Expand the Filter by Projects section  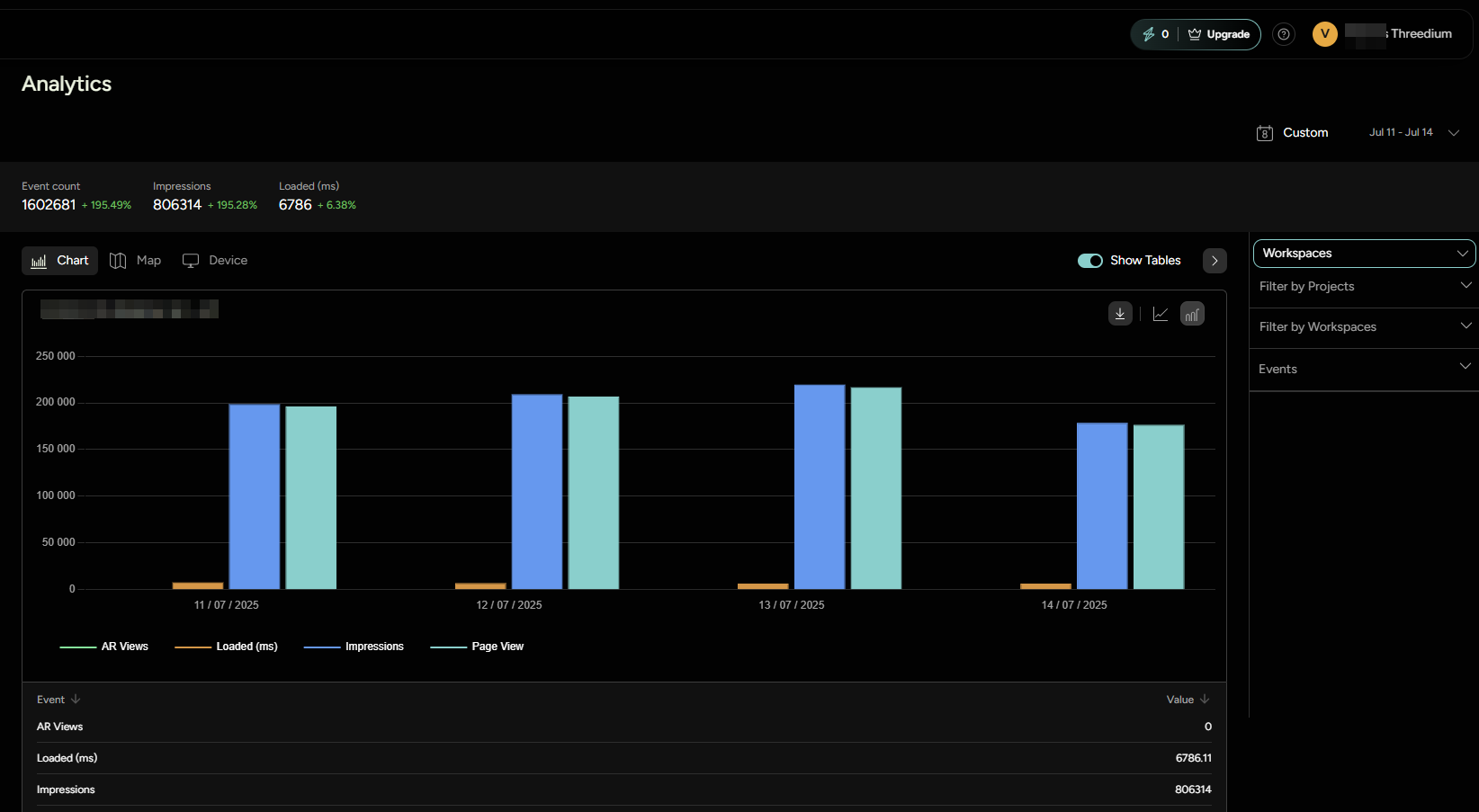tap(1363, 286)
